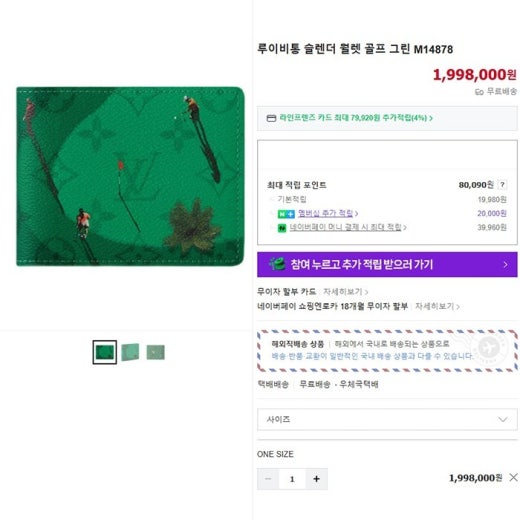Click the green Naver Pay N icon
Viewport: 520px width, 520px height.
coord(282,228)
